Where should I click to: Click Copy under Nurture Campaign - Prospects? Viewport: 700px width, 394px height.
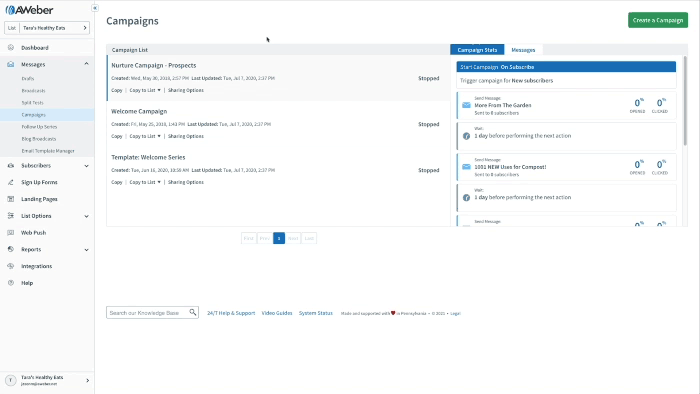coord(117,90)
